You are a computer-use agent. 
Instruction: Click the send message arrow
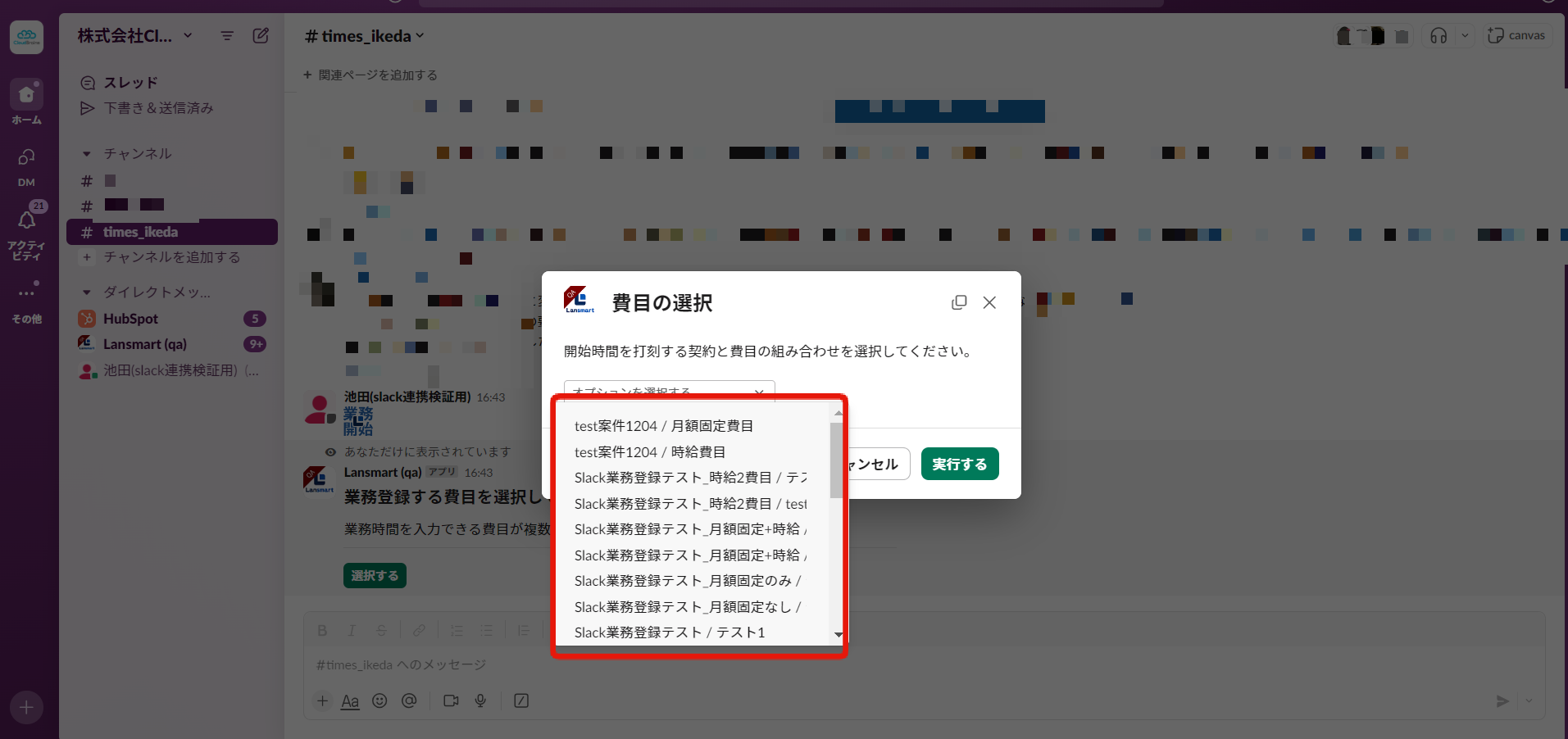point(1502,701)
